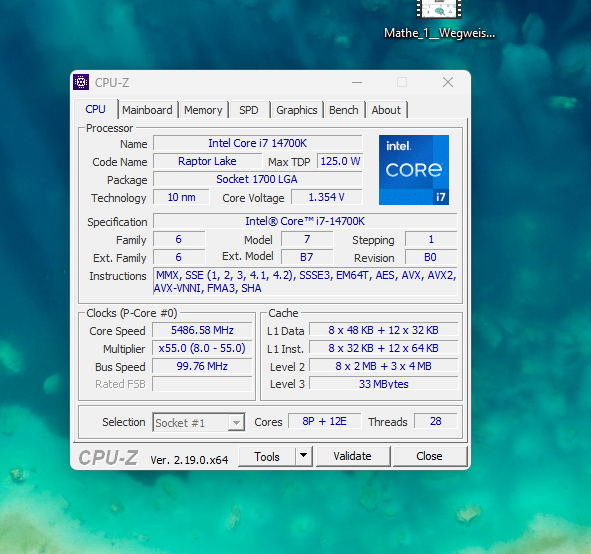This screenshot has width=591, height=554.
Task: Click the Core Speed value '5486.58 MHz'
Action: click(202, 330)
